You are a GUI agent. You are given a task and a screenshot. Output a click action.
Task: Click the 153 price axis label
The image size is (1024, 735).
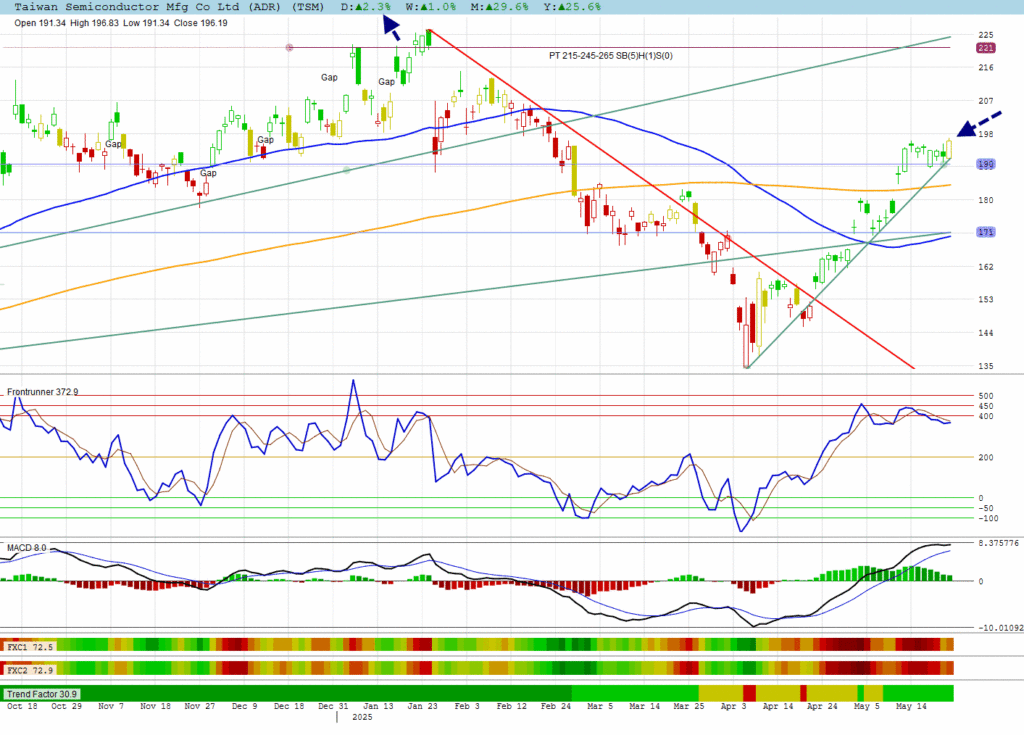pyautogui.click(x=985, y=299)
